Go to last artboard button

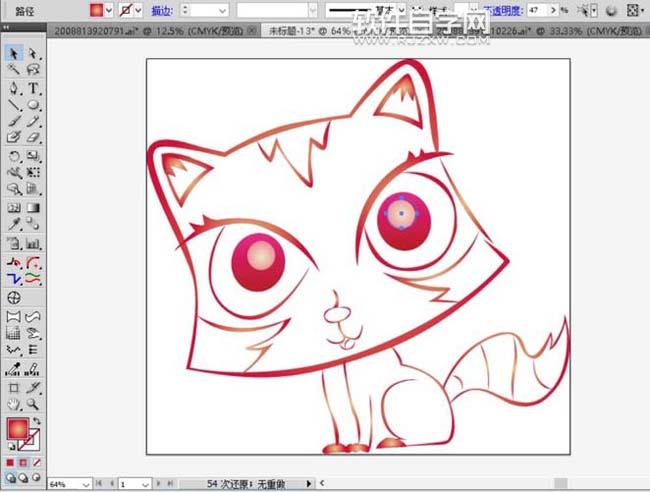(x=170, y=484)
